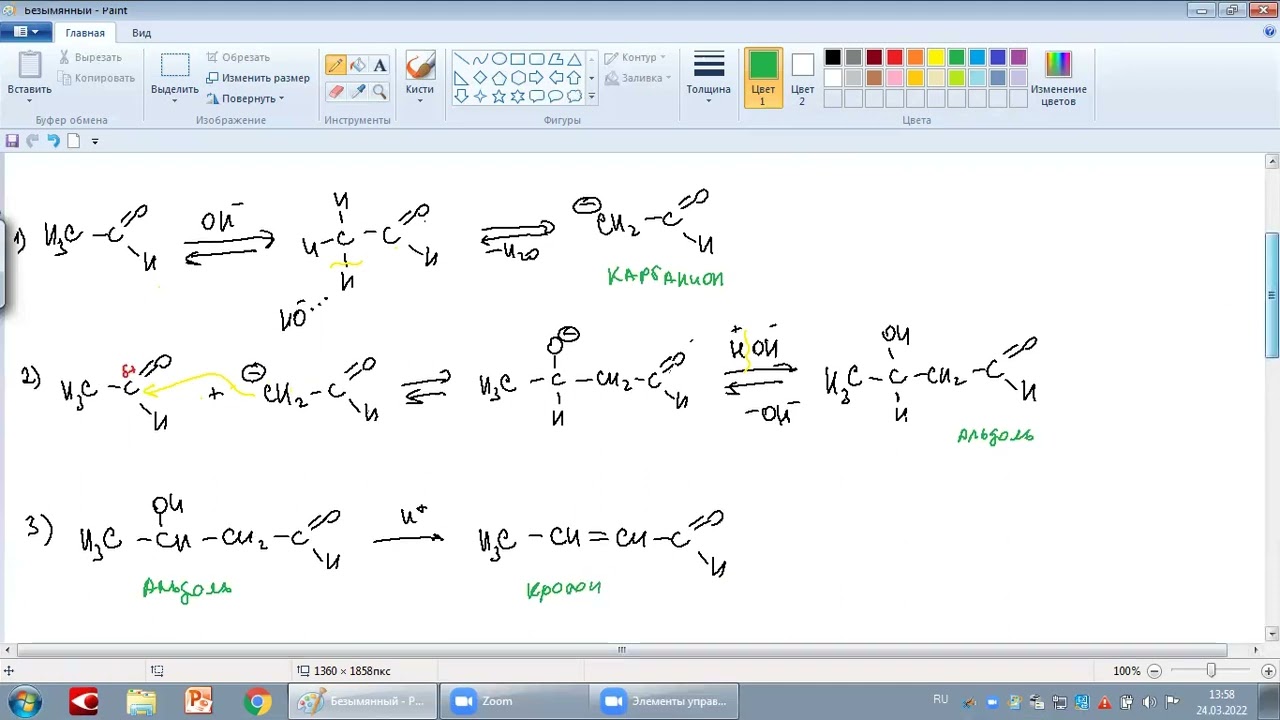Click the zoom slider handle
The width and height of the screenshot is (1280, 720).
click(x=1211, y=671)
